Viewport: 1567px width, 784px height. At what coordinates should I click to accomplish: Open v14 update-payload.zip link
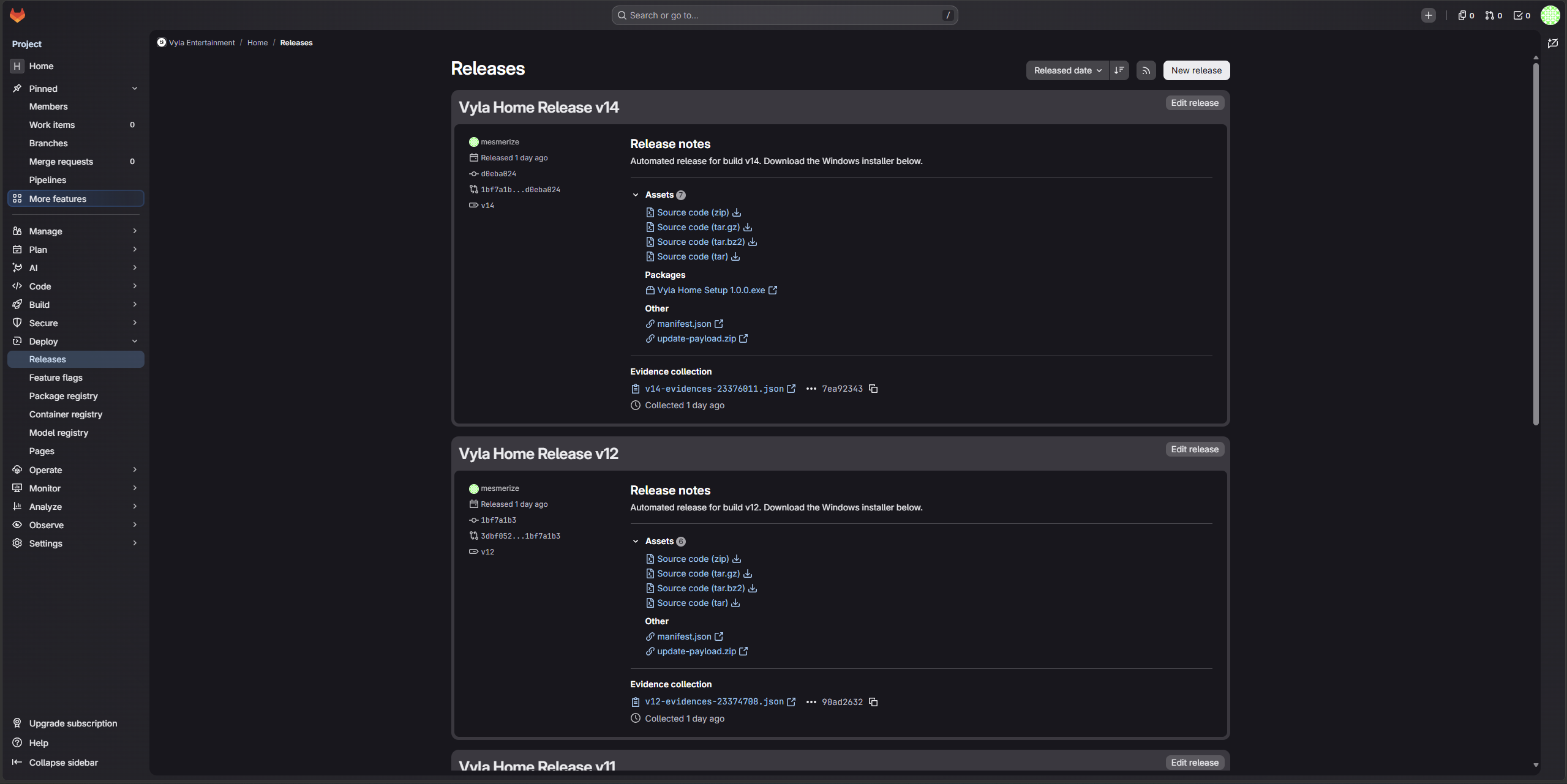pyautogui.click(x=696, y=338)
